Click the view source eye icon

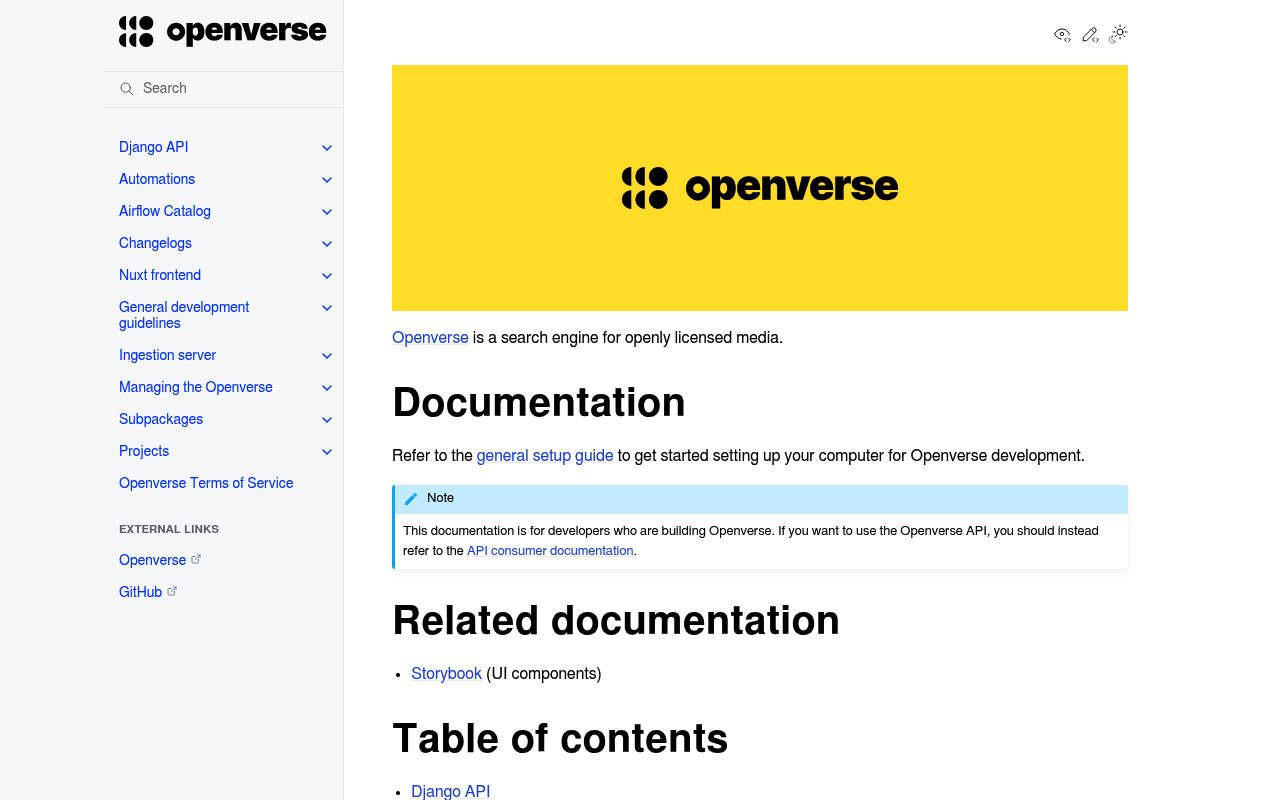pos(1062,35)
